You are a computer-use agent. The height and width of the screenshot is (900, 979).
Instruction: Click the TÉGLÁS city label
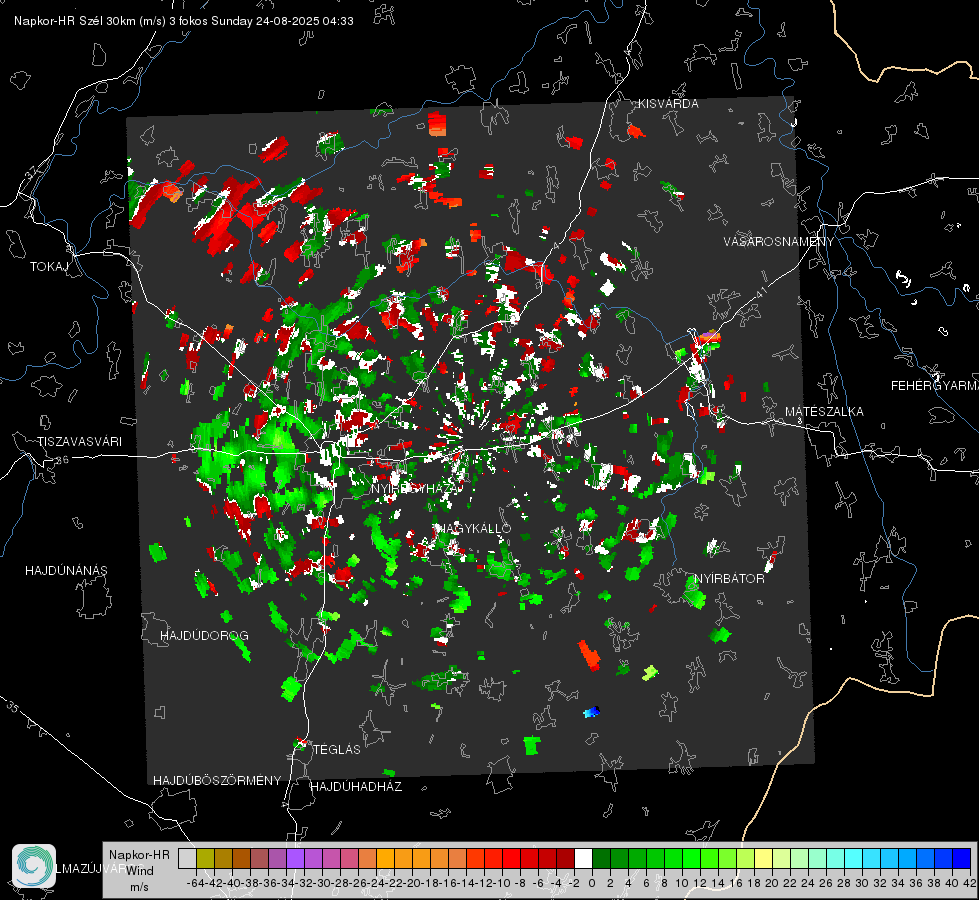[x=337, y=750]
